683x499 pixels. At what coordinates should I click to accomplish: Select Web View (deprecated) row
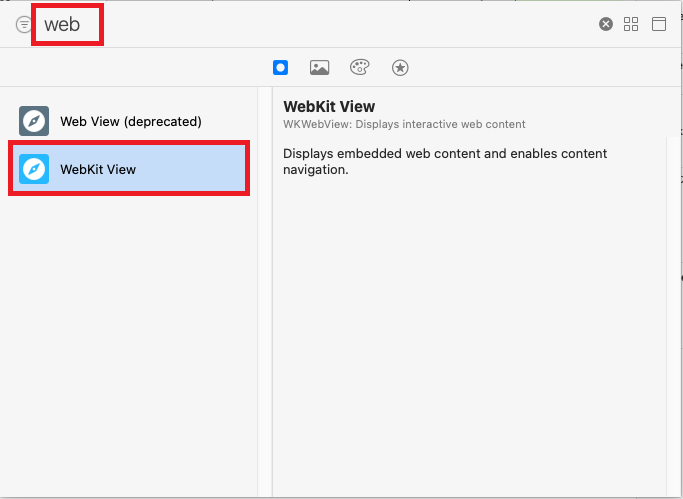click(129, 121)
